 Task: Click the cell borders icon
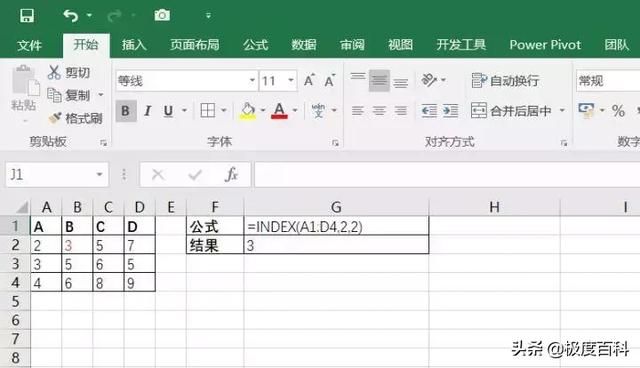(208, 111)
